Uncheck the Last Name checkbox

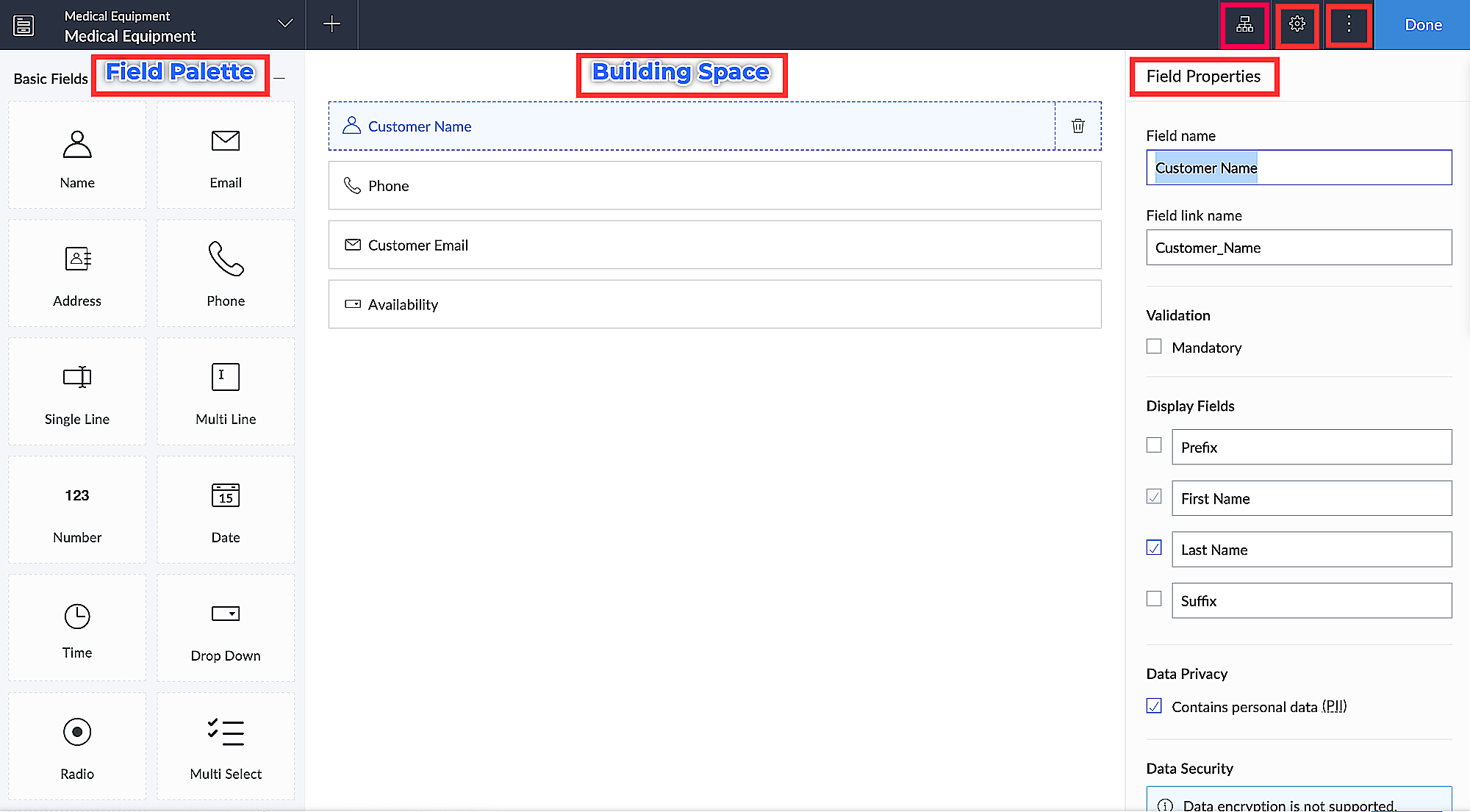click(x=1154, y=548)
